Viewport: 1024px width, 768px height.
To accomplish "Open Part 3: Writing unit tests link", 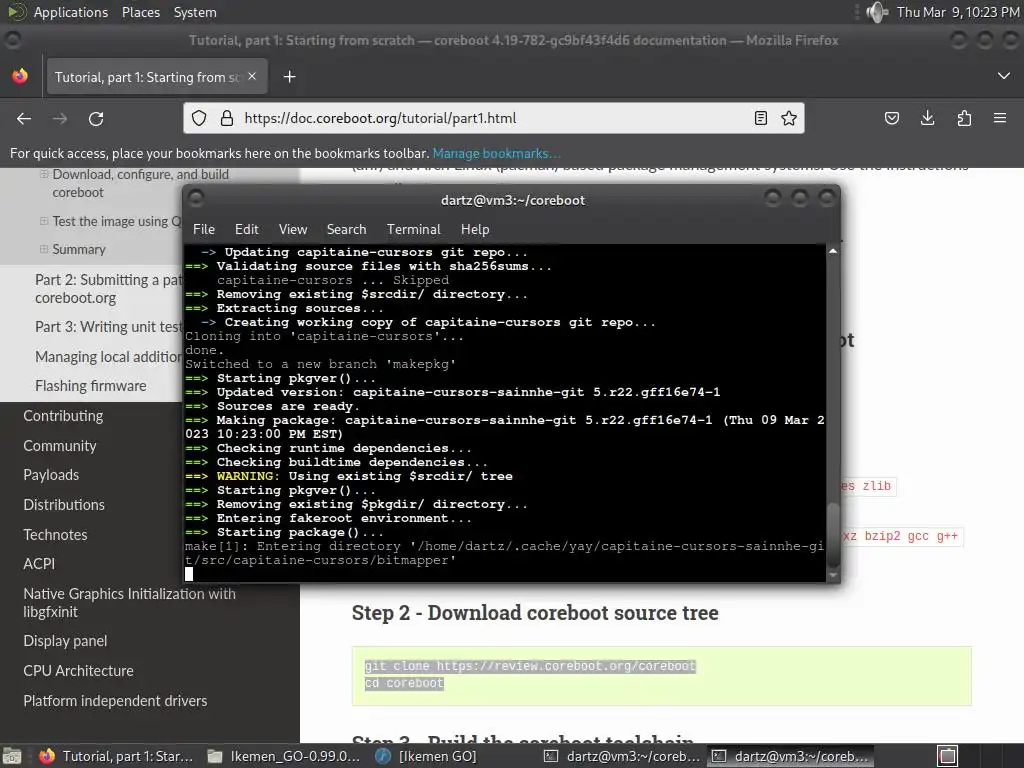I will click(108, 327).
